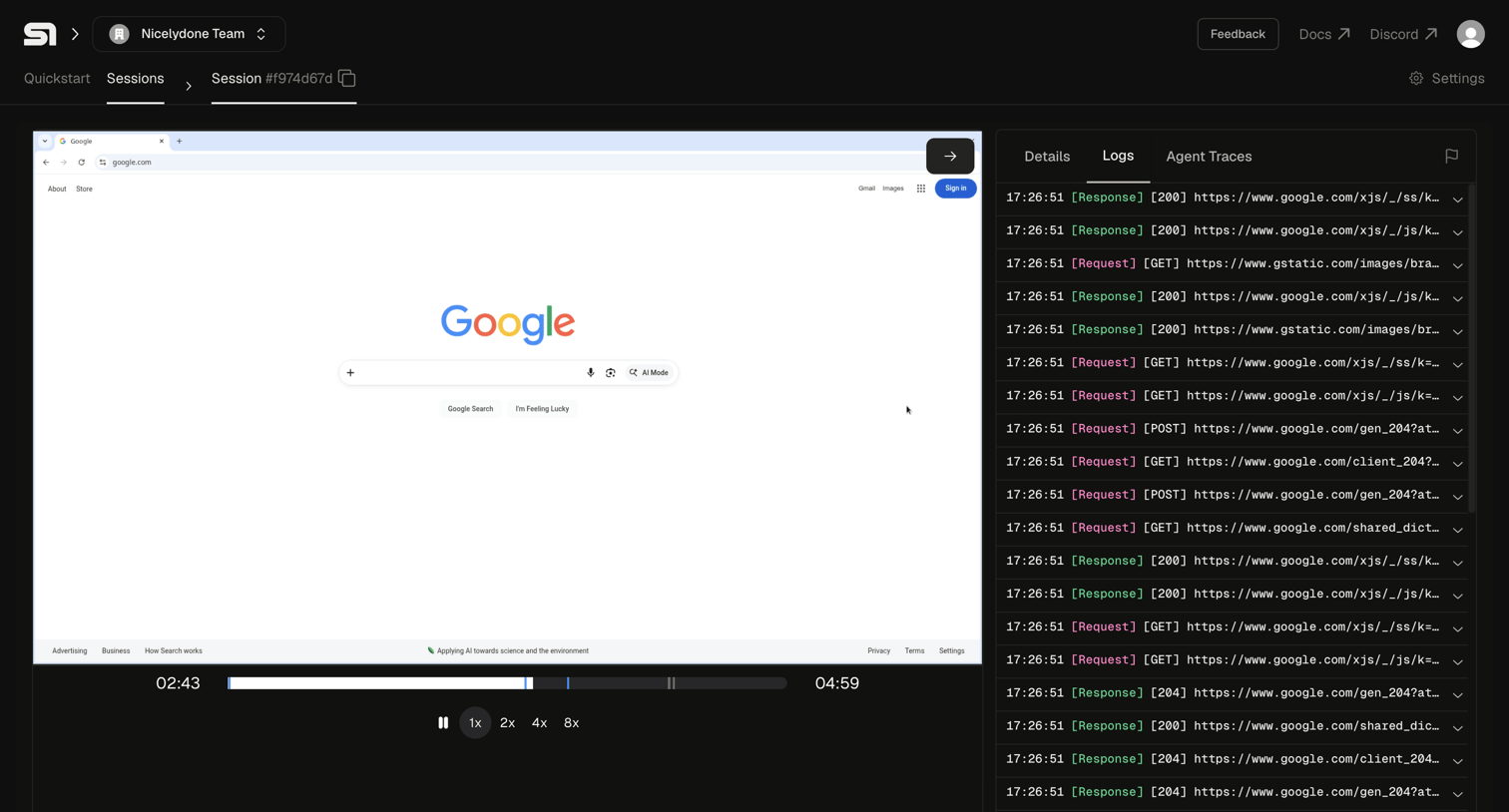The image size is (1509, 812).
Task: Select the Session #f974d67d breadcrumb
Action: [271, 79]
